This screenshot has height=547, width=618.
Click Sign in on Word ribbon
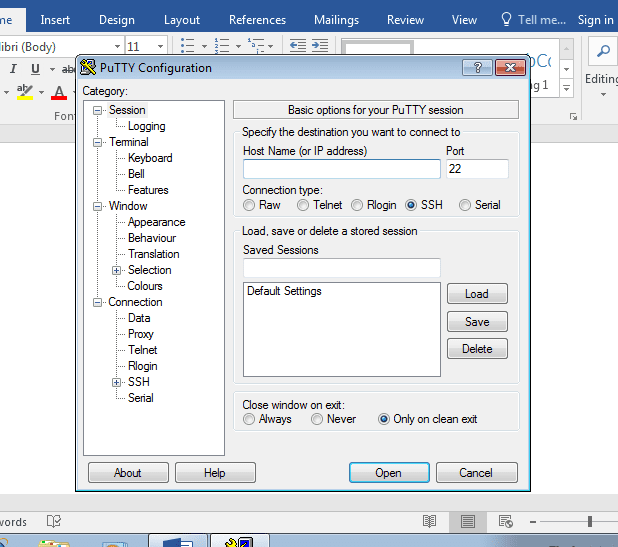click(x=595, y=20)
